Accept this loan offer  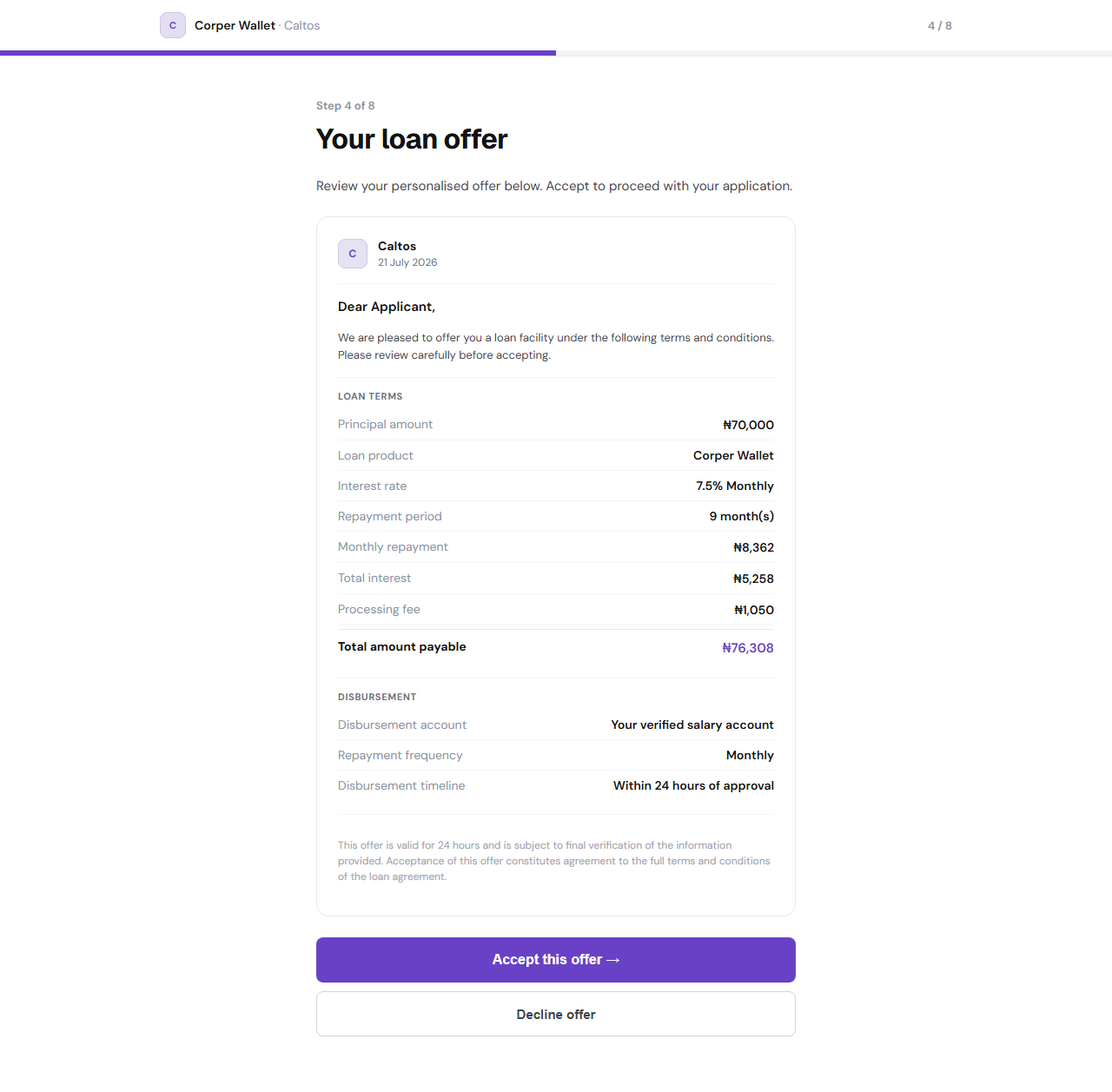556,960
